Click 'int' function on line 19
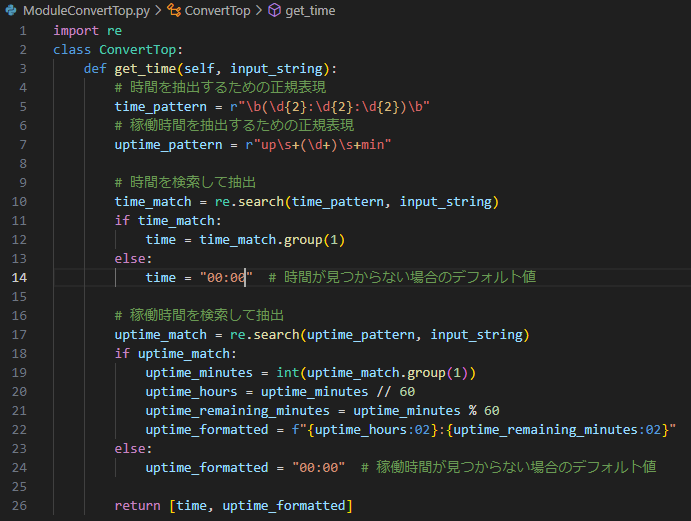 [288, 373]
